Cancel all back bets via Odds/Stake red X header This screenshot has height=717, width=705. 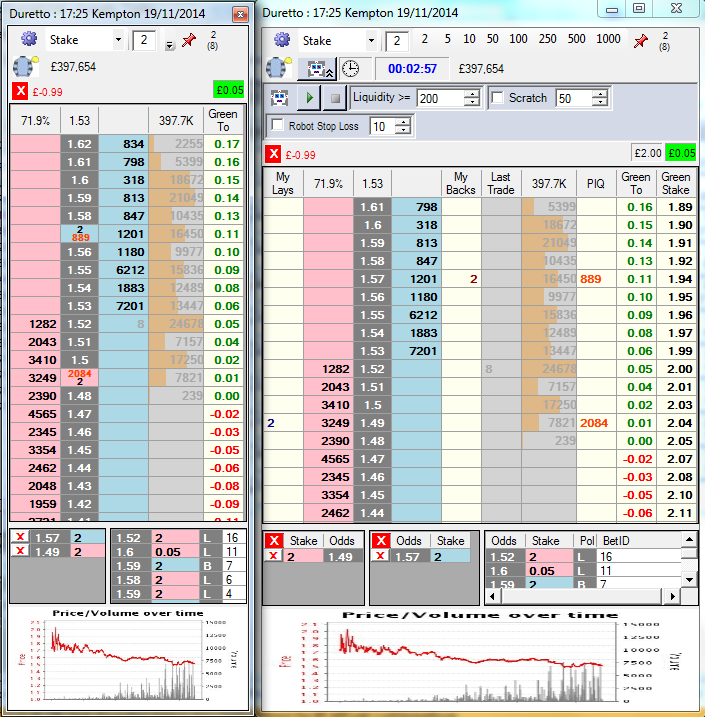tap(381, 540)
